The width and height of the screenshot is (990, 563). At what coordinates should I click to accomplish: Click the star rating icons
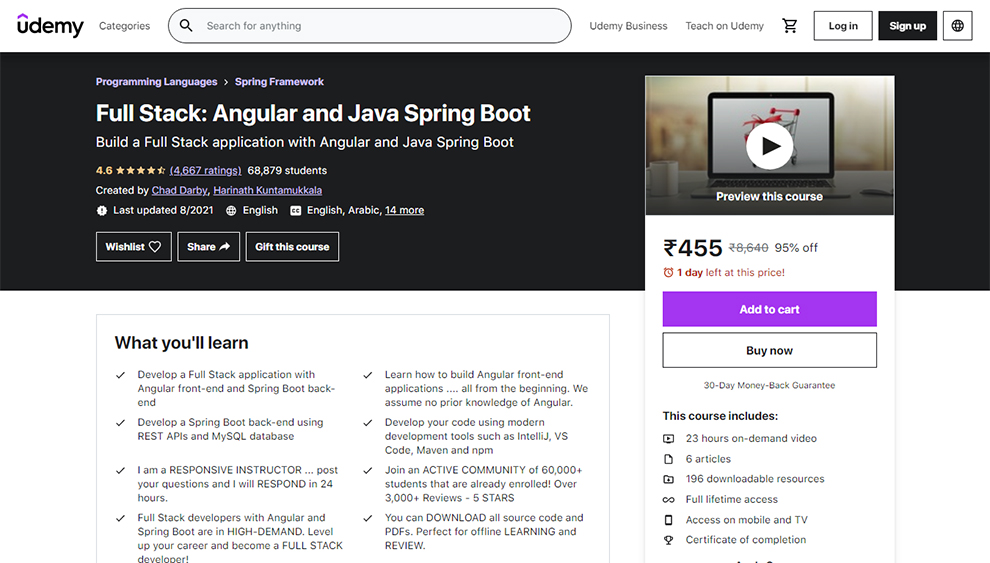[x=140, y=171]
